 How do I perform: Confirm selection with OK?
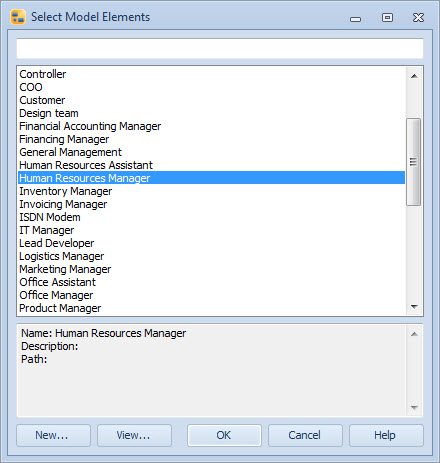(x=224, y=435)
